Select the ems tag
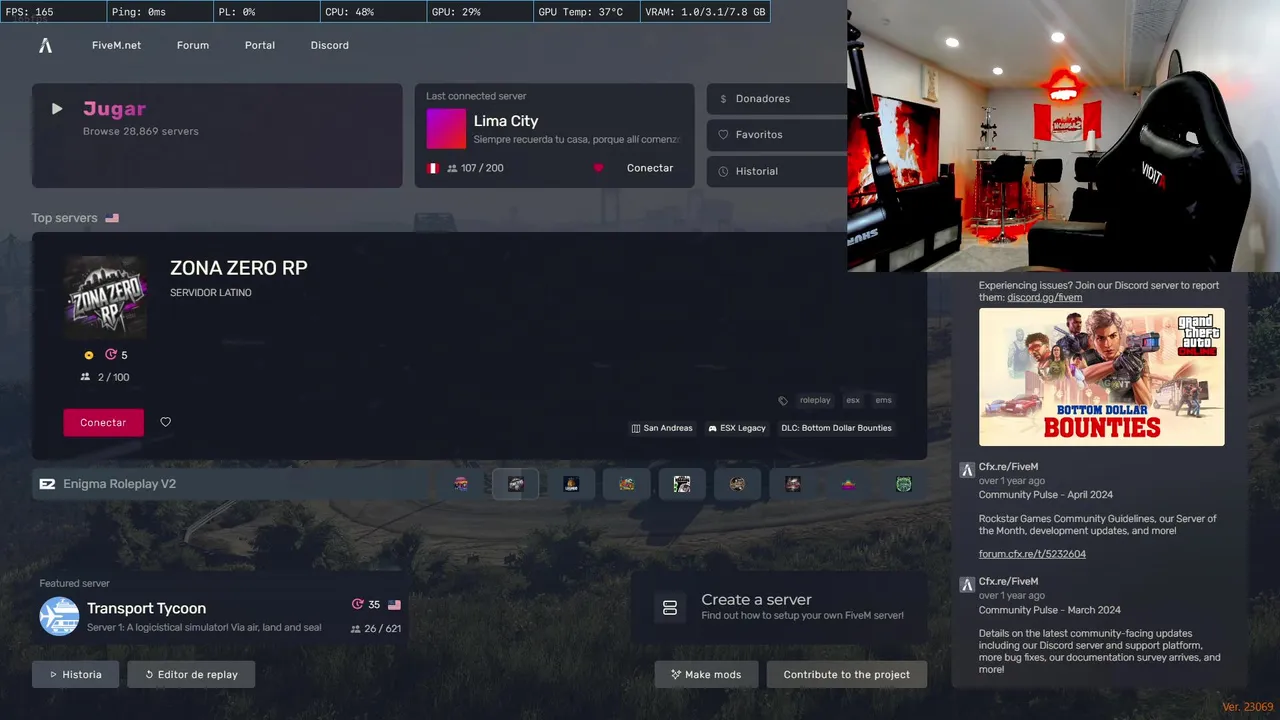The image size is (1280, 720). point(883,400)
